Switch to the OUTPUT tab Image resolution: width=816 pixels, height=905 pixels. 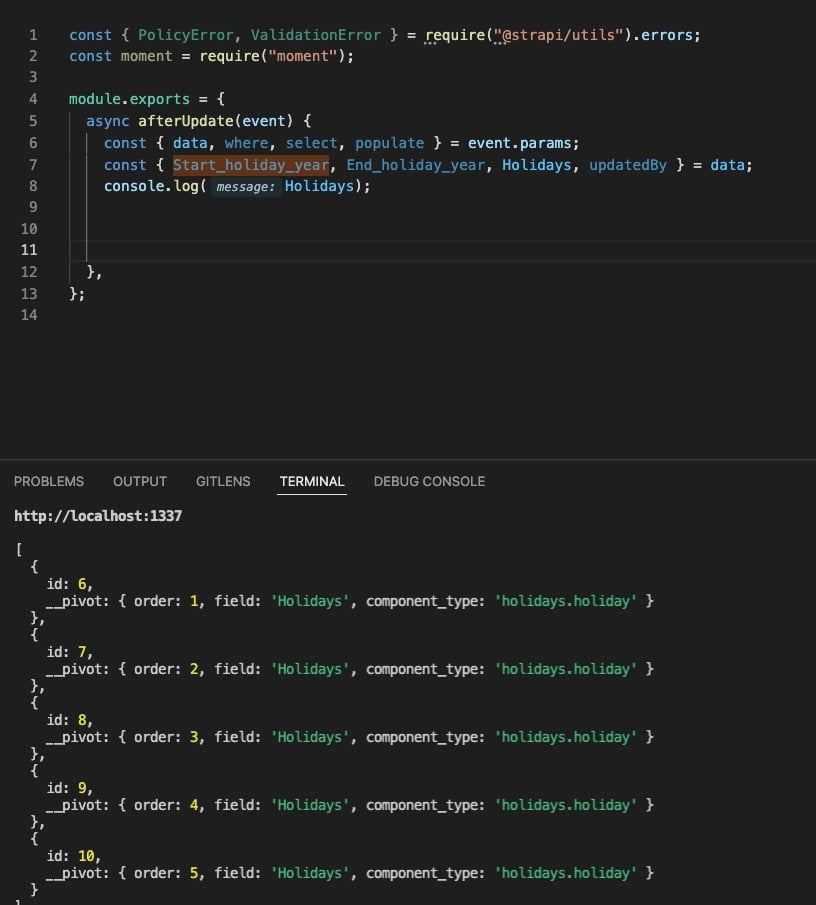pyautogui.click(x=140, y=481)
